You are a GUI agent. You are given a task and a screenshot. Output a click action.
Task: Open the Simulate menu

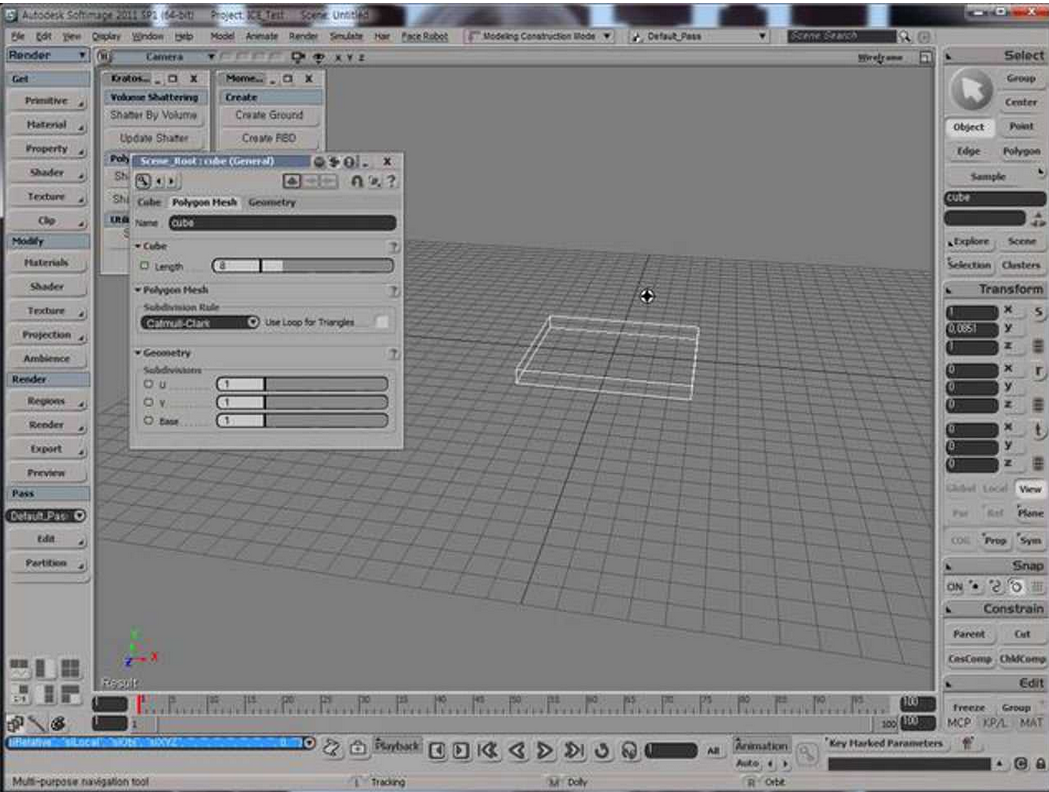coord(346,36)
